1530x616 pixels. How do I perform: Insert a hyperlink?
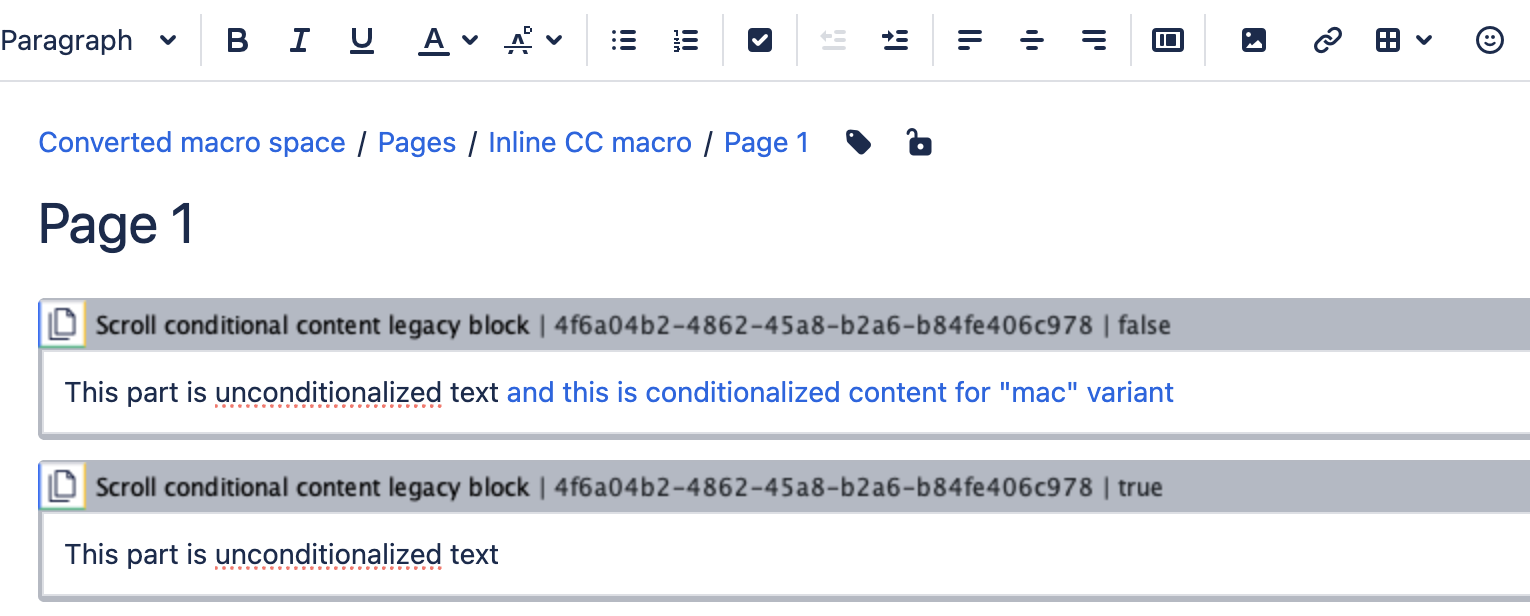point(1327,40)
